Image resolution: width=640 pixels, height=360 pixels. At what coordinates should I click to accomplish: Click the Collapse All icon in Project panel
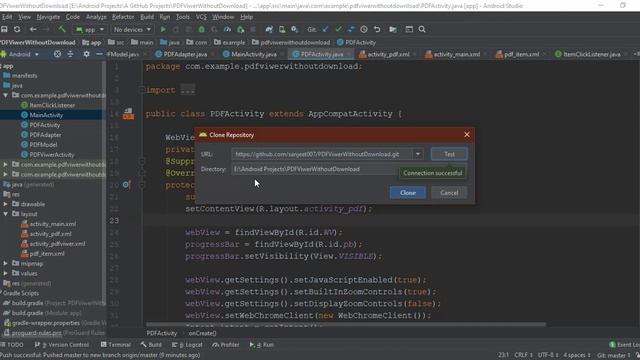tap(70, 54)
